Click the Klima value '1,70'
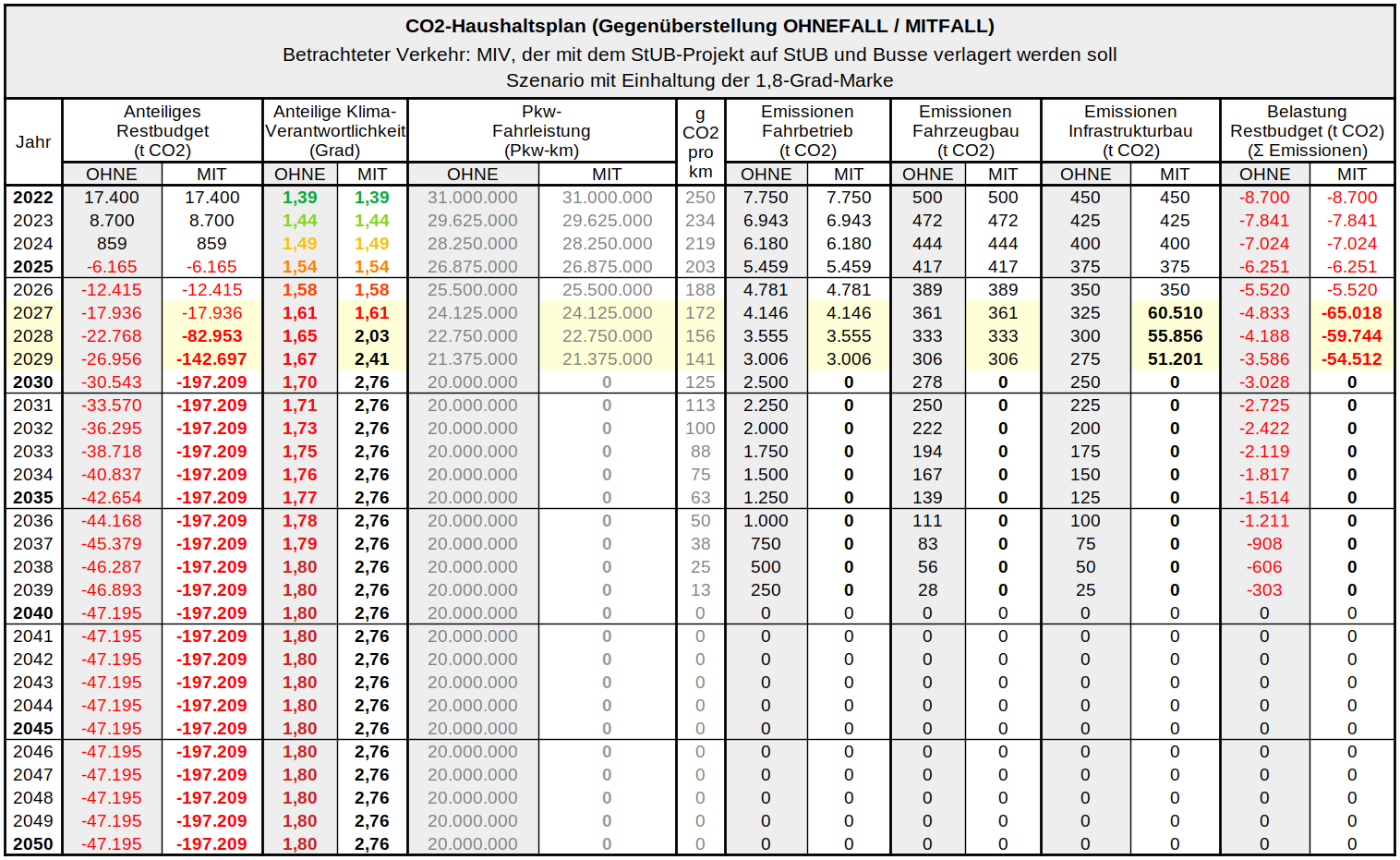Viewport: 1400px width, 860px height. point(300,382)
